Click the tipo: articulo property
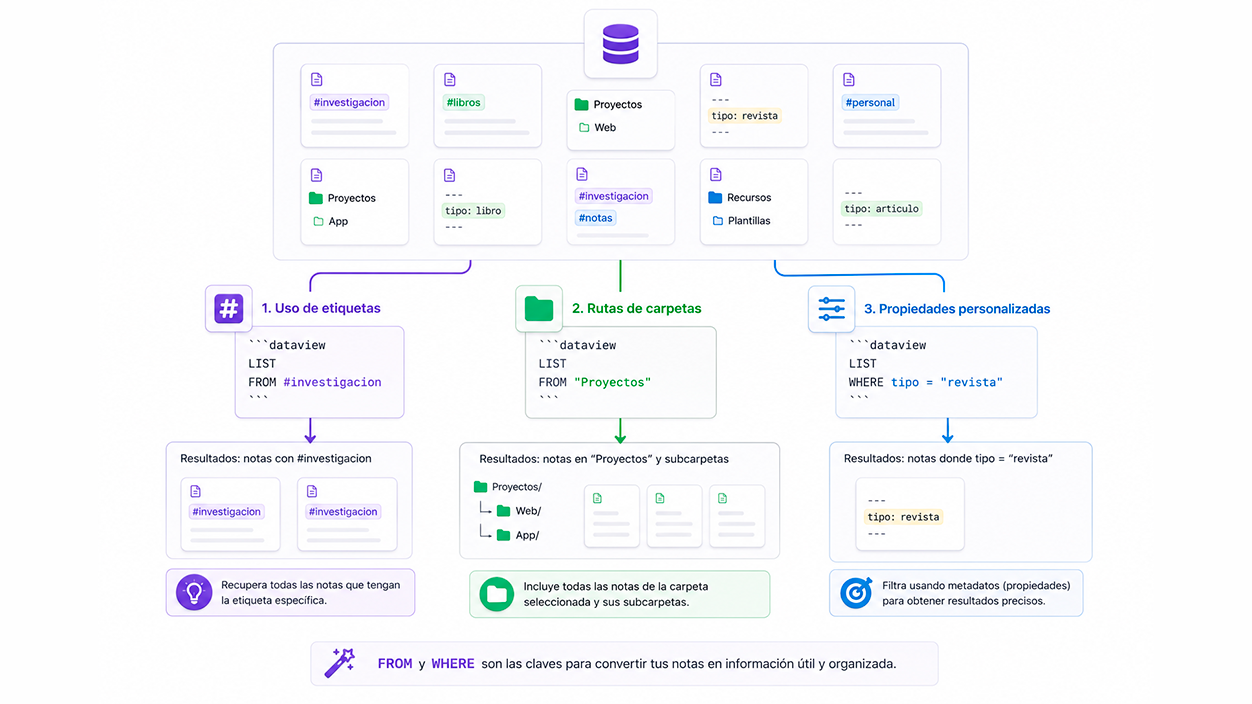The height and width of the screenshot is (704, 1252). click(882, 209)
